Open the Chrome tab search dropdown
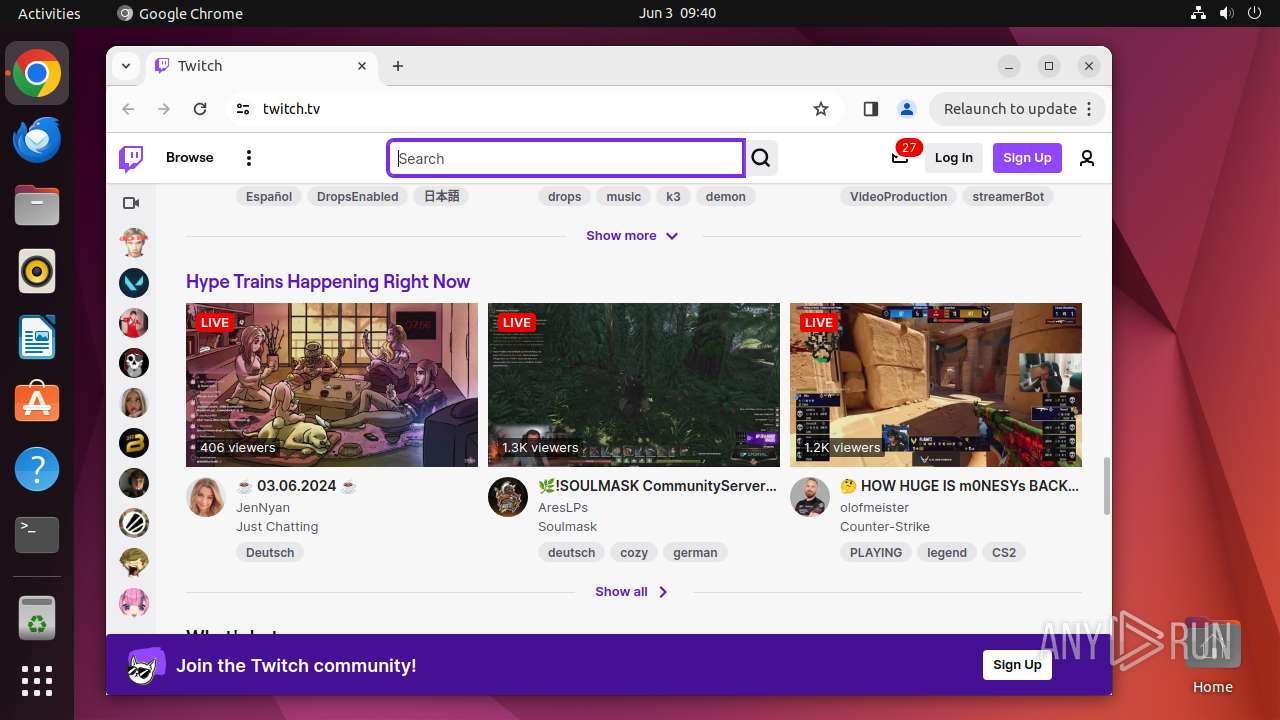Screen dimensions: 1280x720 click(x=126, y=66)
